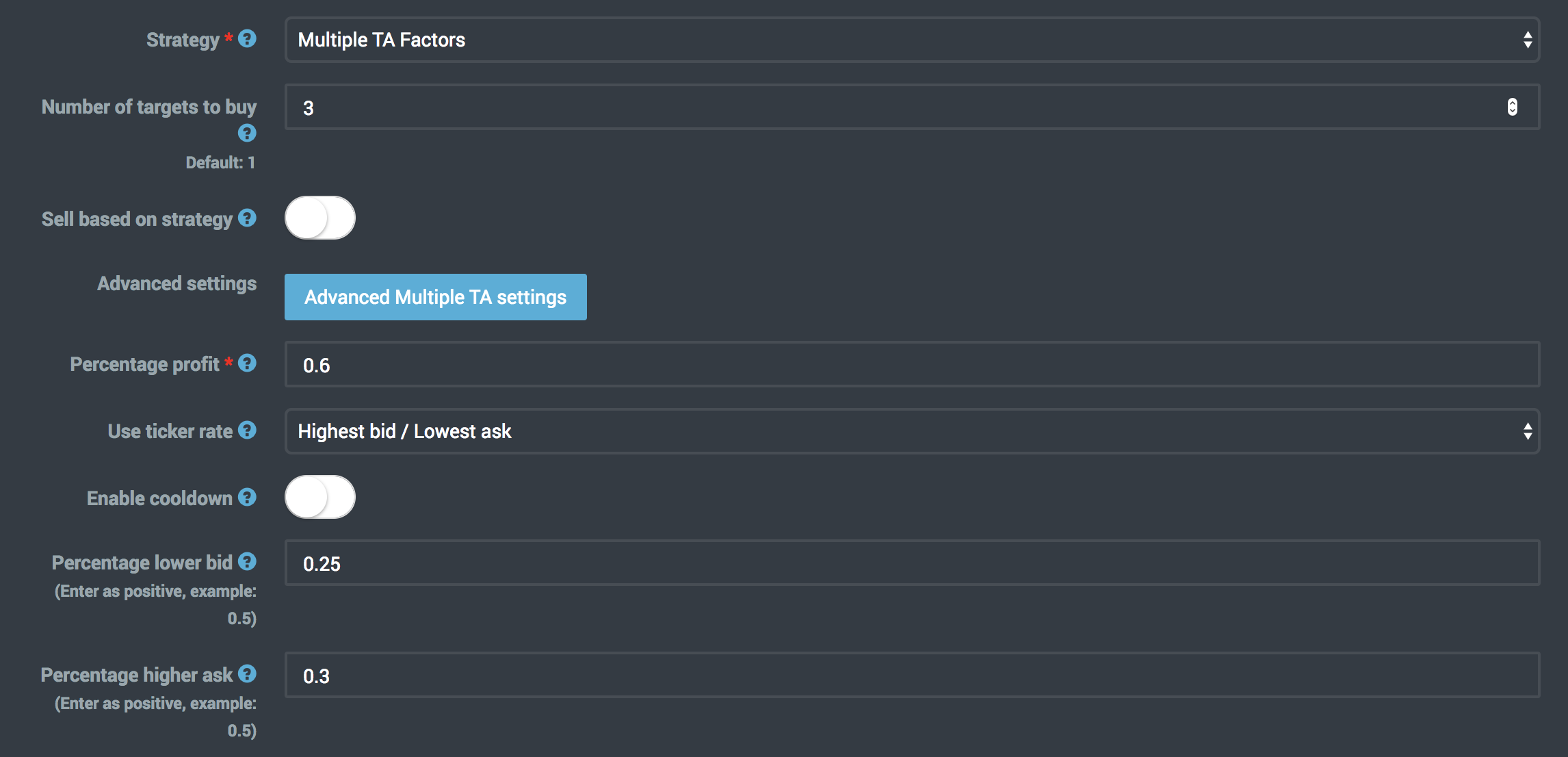Open the Use ticker rate help tooltip
The image size is (1568, 757).
pos(247,430)
